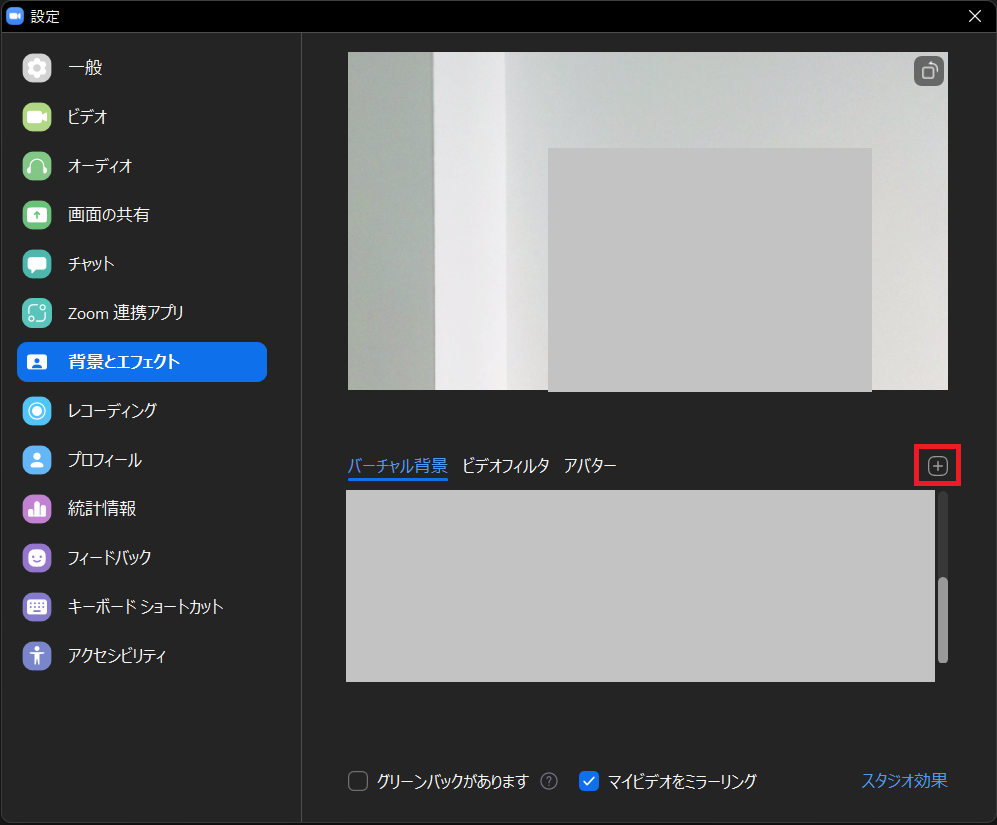Click the rotate camera icon on preview
997x825 pixels.
tap(928, 71)
